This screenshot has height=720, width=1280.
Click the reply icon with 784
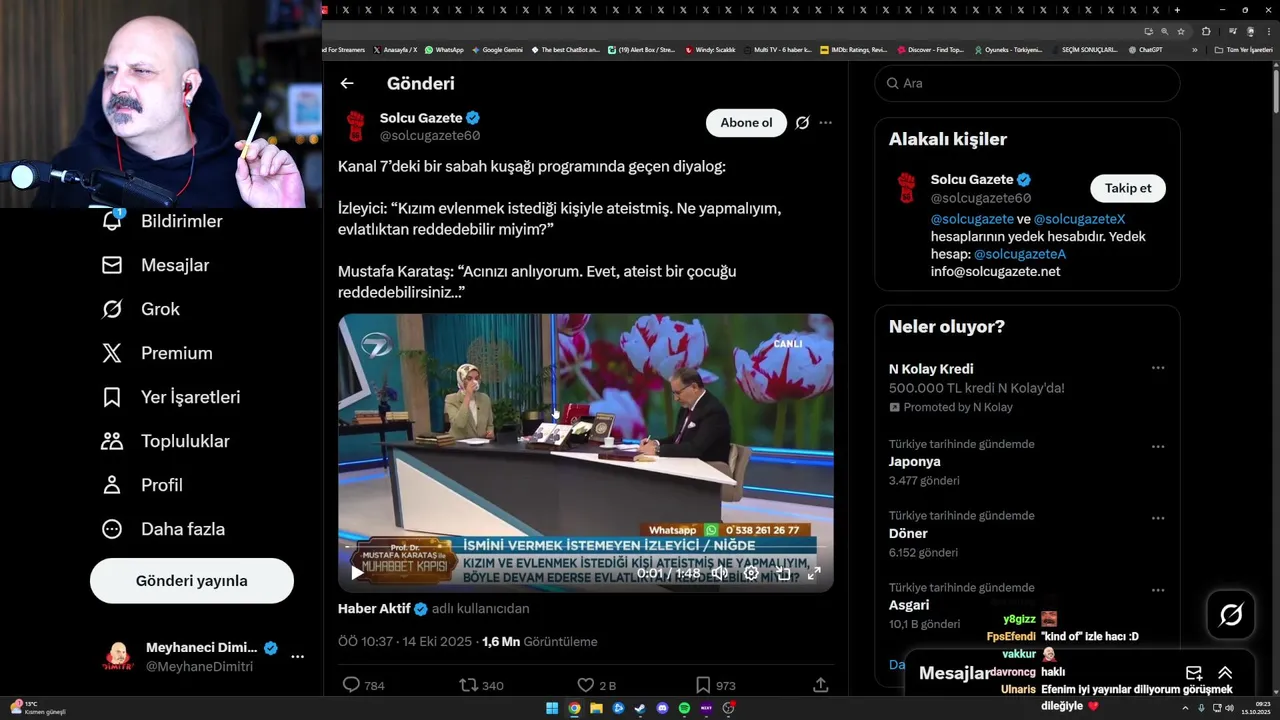[351, 685]
